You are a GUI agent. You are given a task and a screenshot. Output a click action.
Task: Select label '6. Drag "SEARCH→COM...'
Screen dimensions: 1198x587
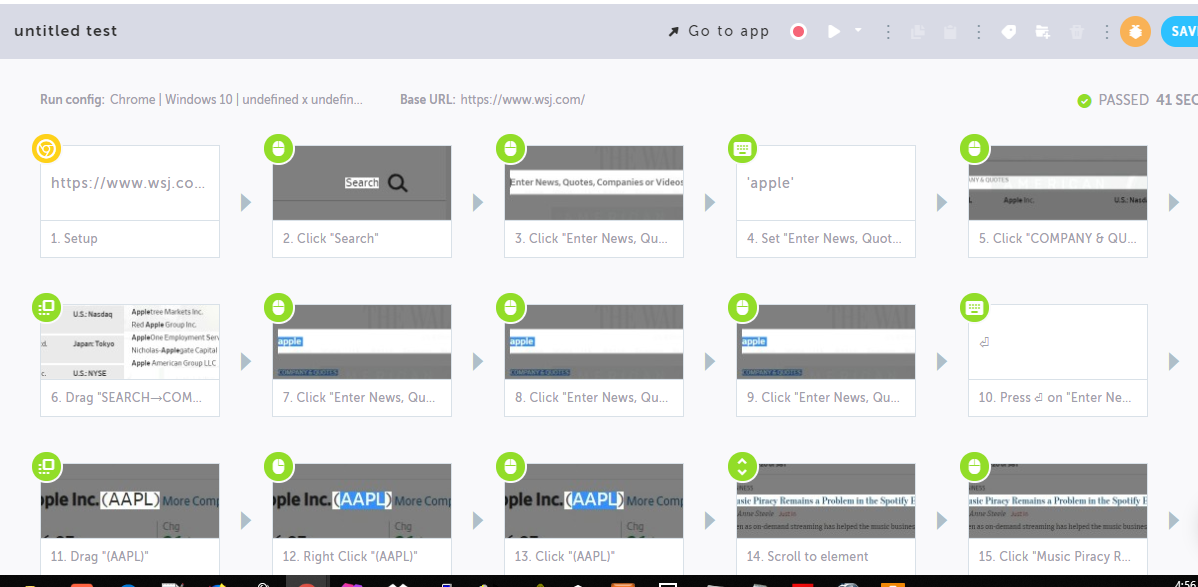click(x=127, y=397)
